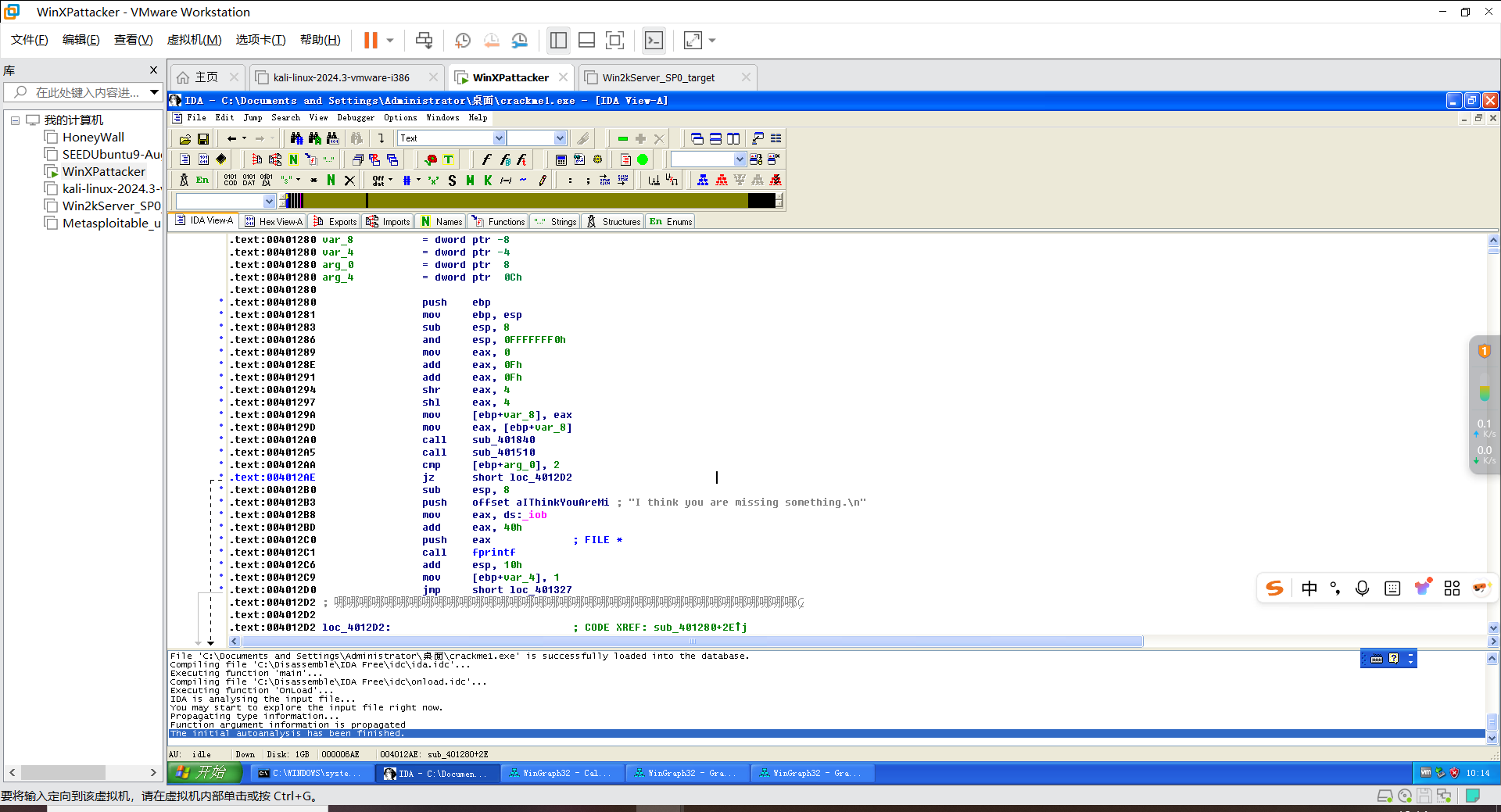Click the red security shield tray icon
1501x812 pixels.
1454,773
